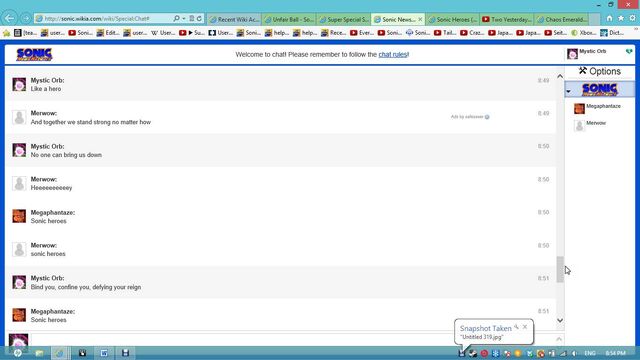Image resolution: width=640 pixels, height=360 pixels.
Task: Click the add-to-favorites-bar star icon
Action: coord(7,33)
